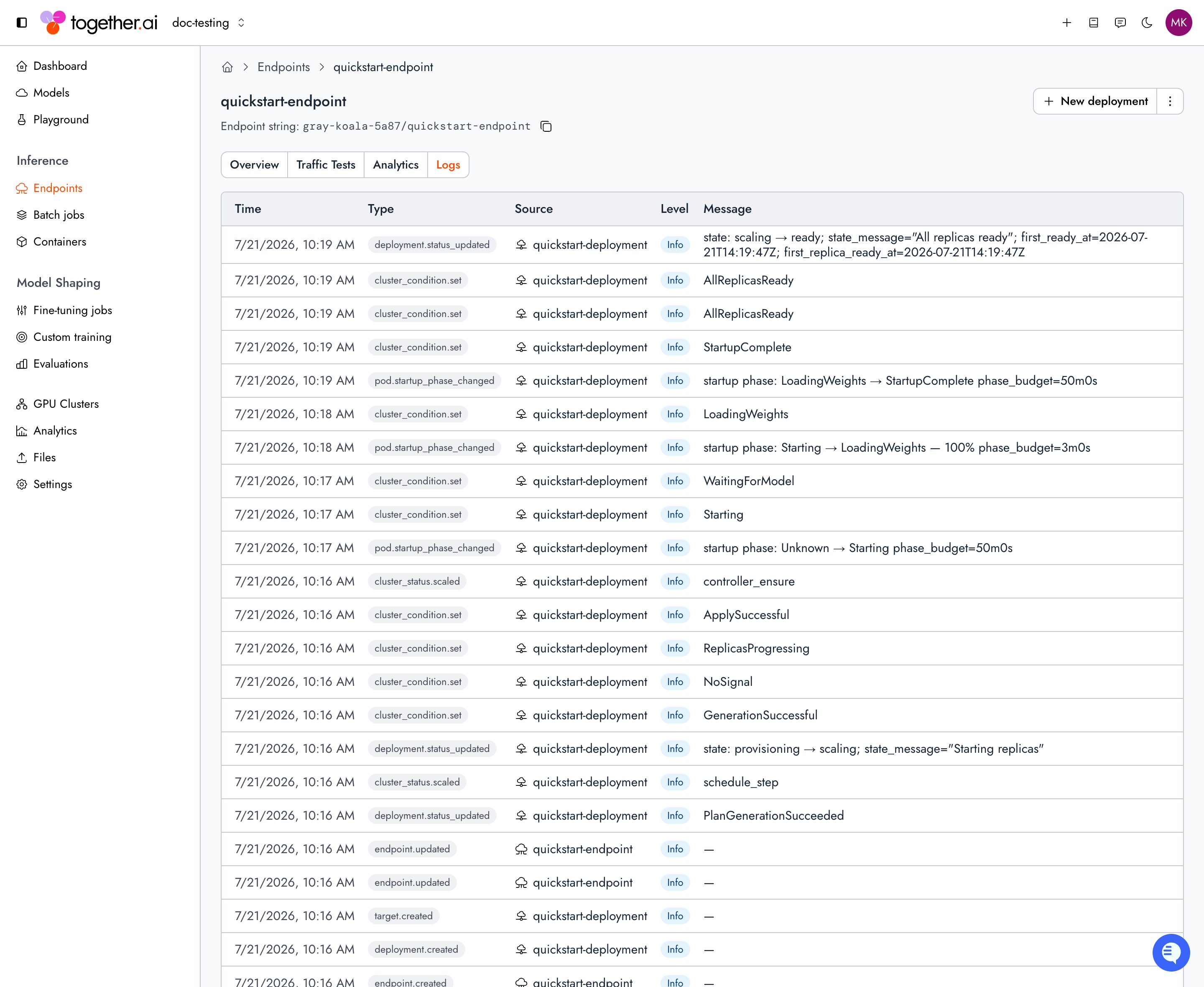Click the Type column header
Viewport: 1204px width, 987px height.
coord(380,209)
